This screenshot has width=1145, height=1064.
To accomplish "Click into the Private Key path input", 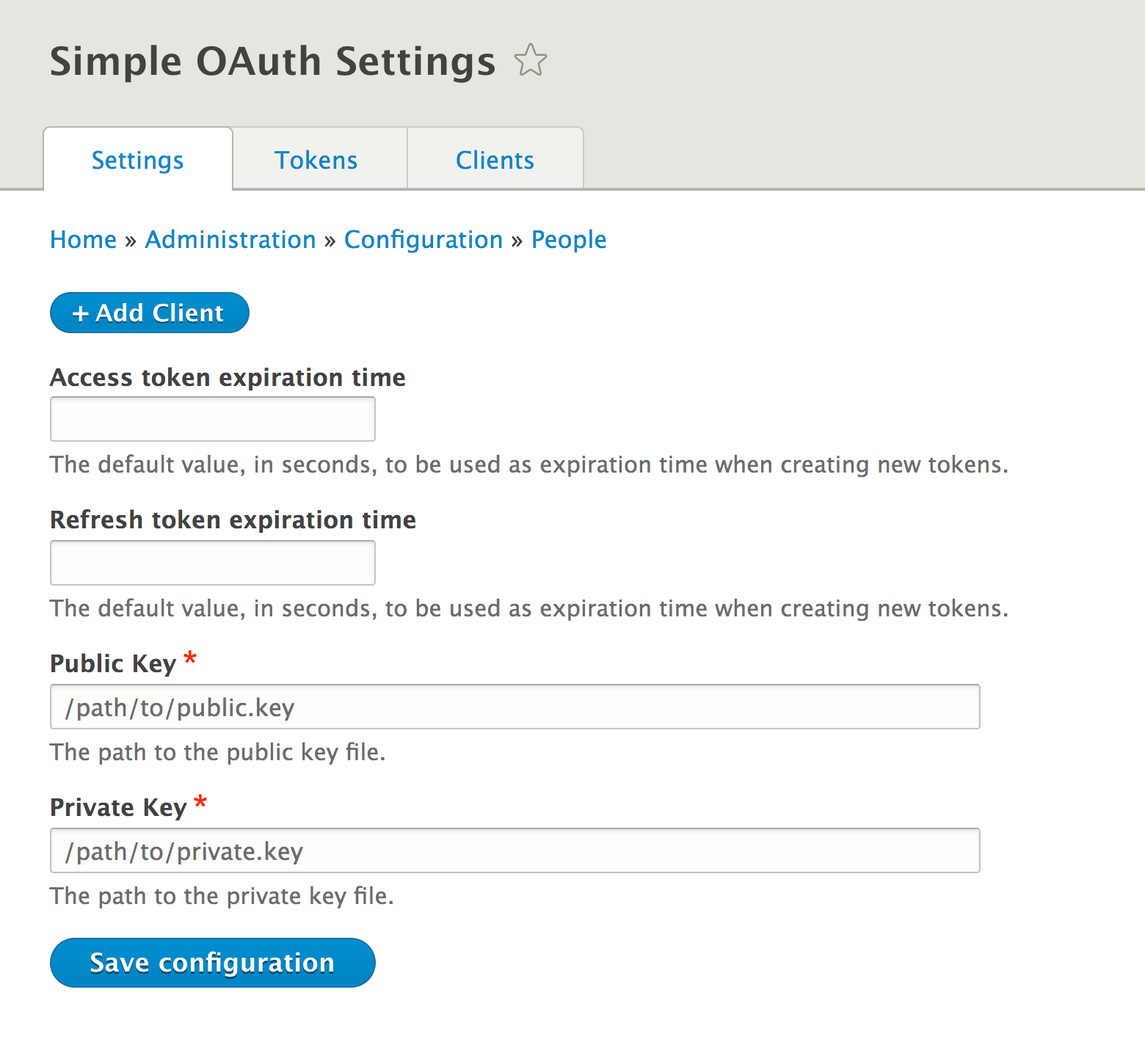I will [515, 850].
